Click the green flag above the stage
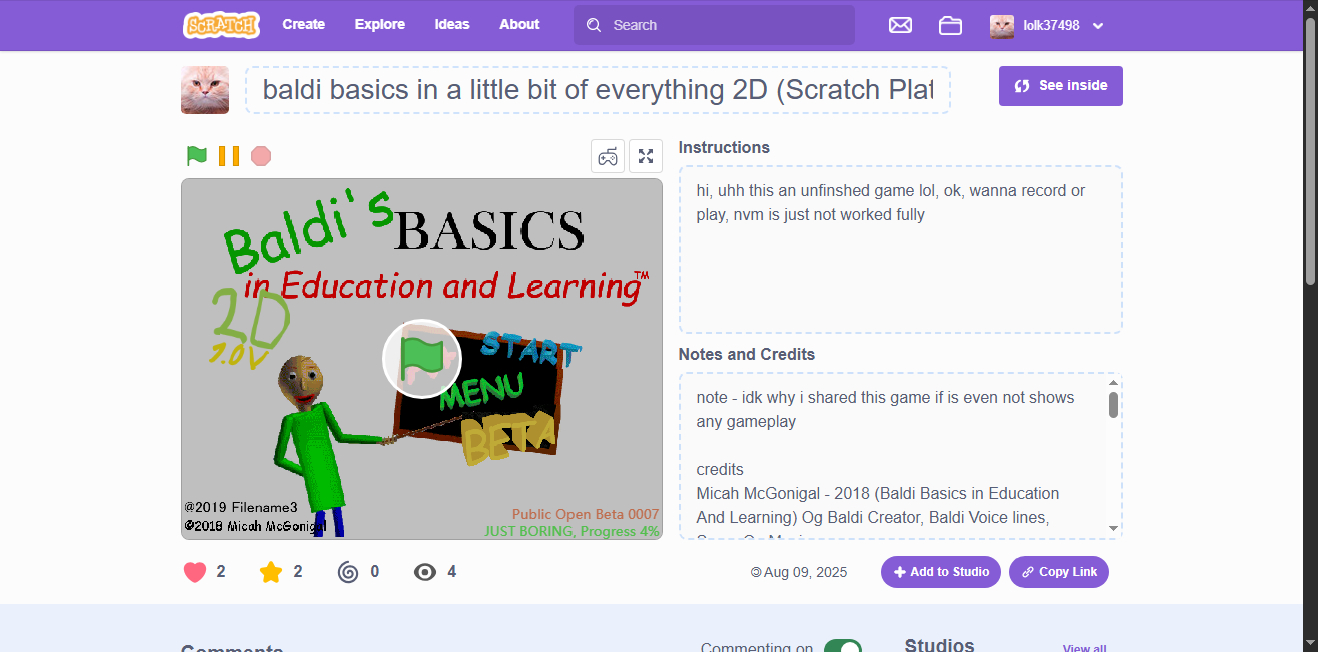Viewport: 1318px width, 652px height. (197, 156)
